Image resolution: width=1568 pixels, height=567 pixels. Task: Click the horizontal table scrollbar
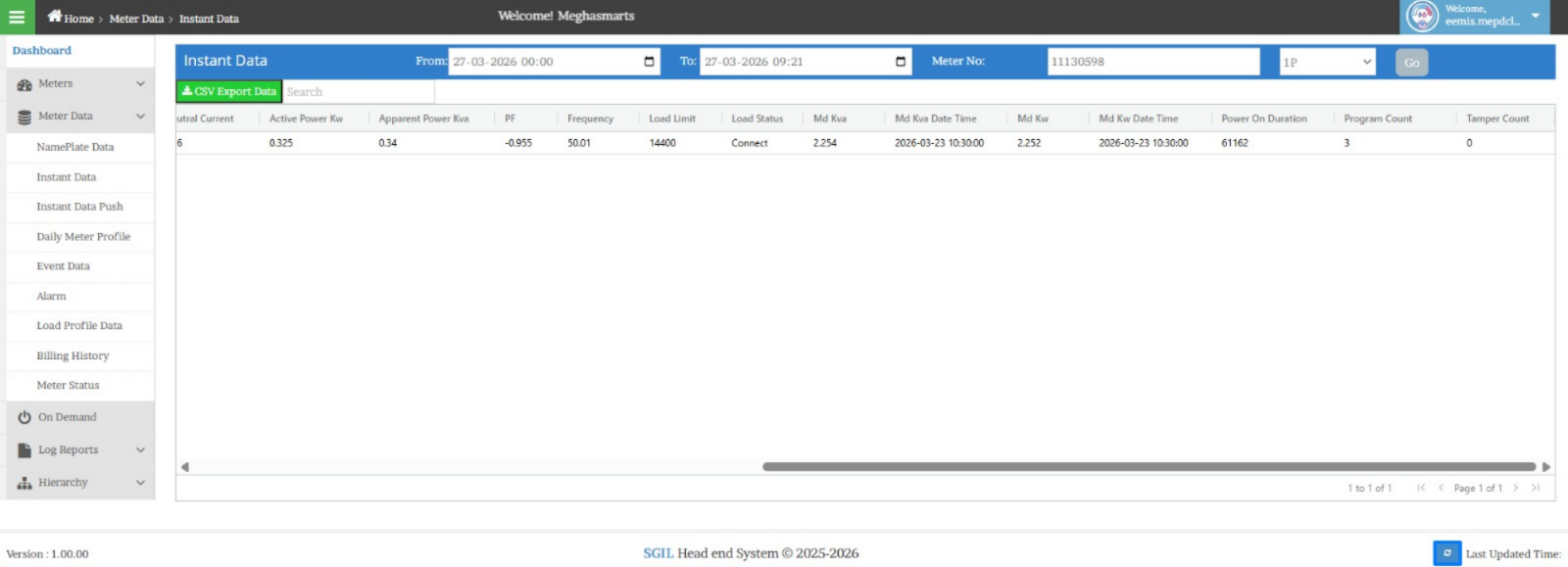pos(1149,467)
